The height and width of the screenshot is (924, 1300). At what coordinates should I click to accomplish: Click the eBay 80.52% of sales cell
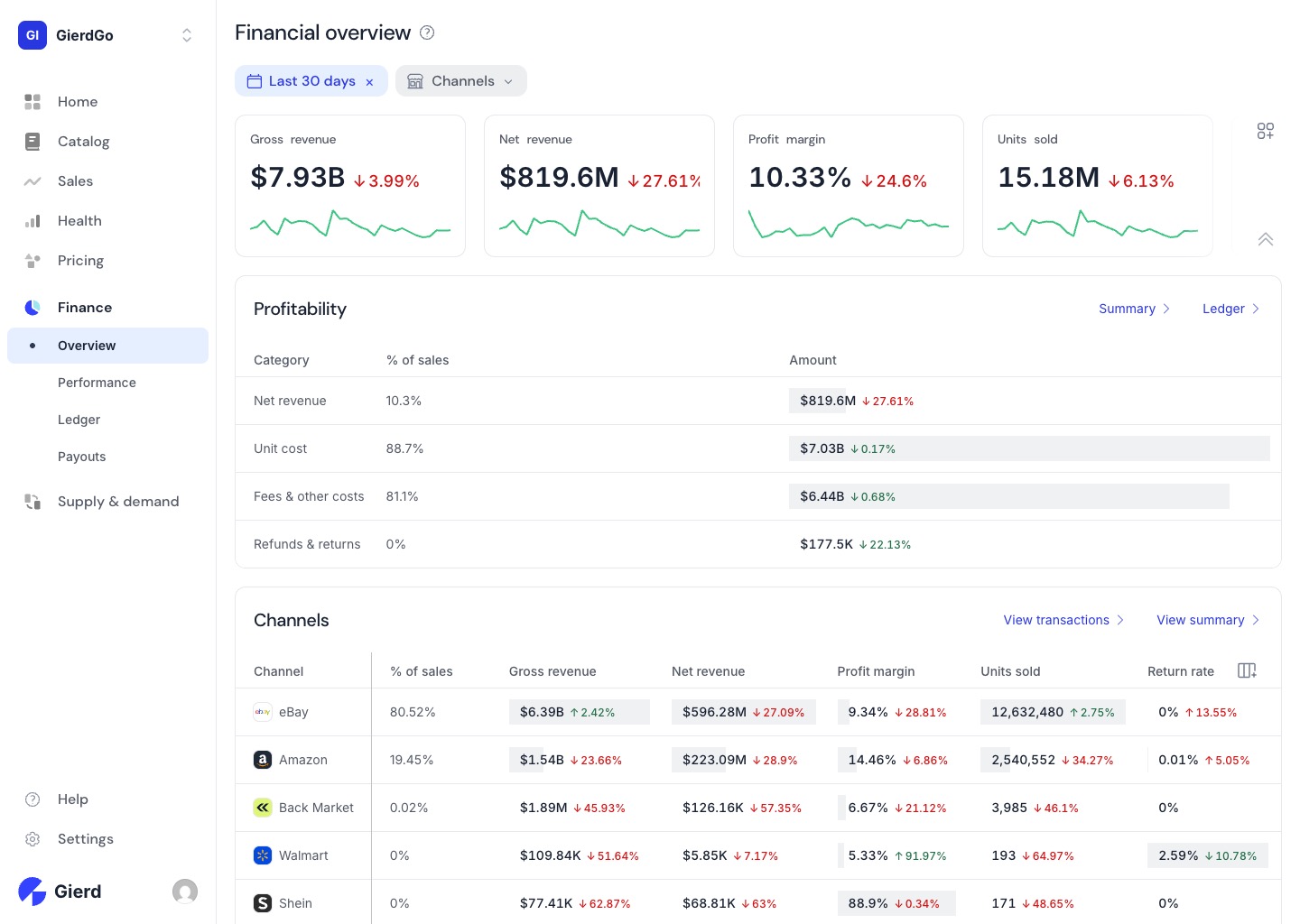pos(413,712)
